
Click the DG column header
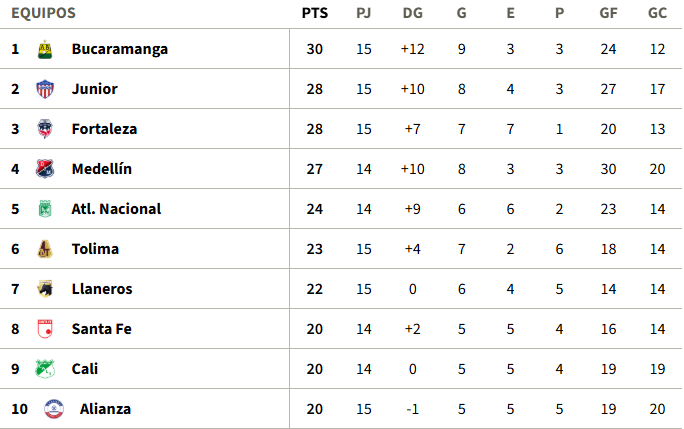[x=412, y=14]
